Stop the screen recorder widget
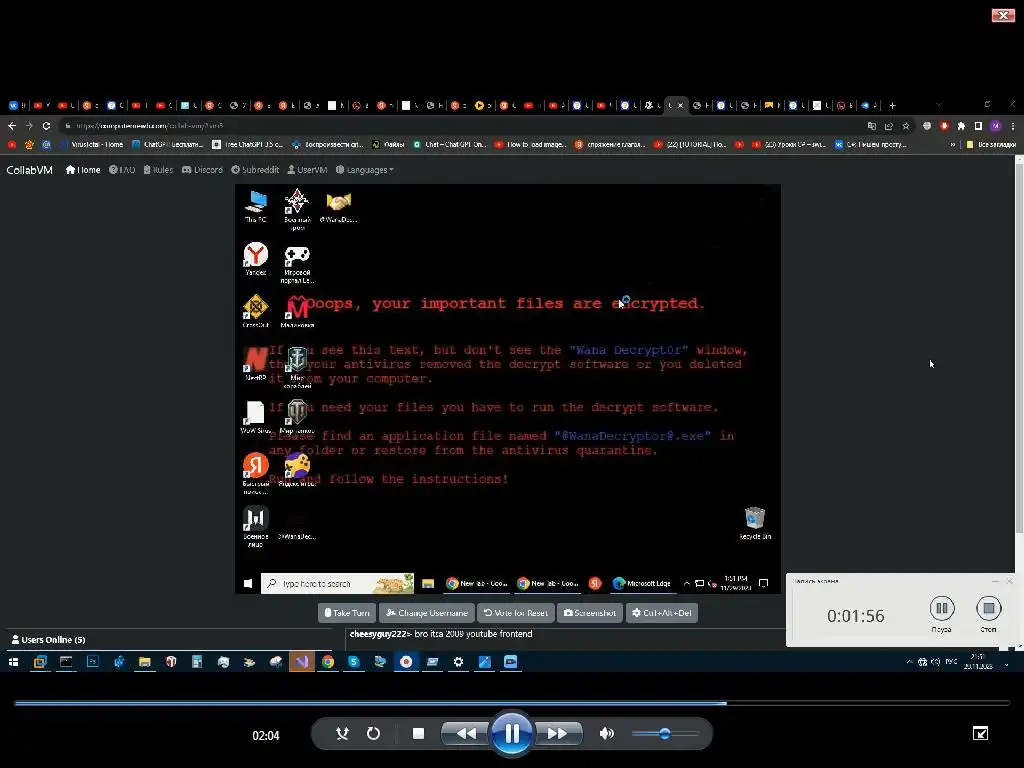1024x768 pixels. click(x=989, y=609)
